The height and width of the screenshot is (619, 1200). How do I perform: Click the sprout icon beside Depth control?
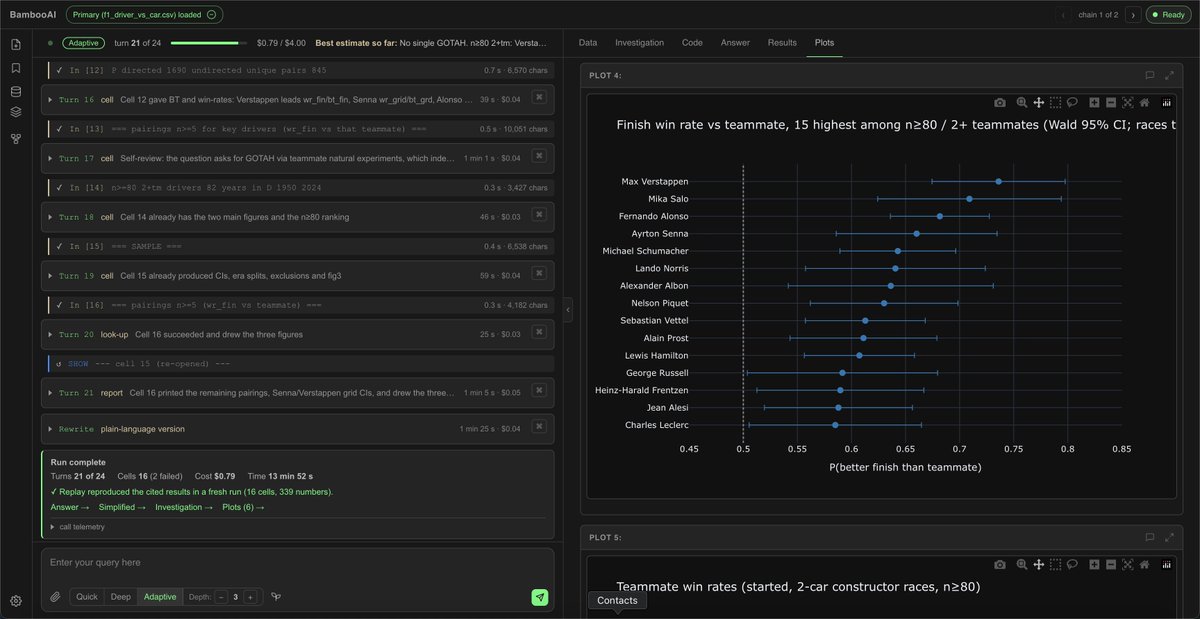pyautogui.click(x=275, y=597)
